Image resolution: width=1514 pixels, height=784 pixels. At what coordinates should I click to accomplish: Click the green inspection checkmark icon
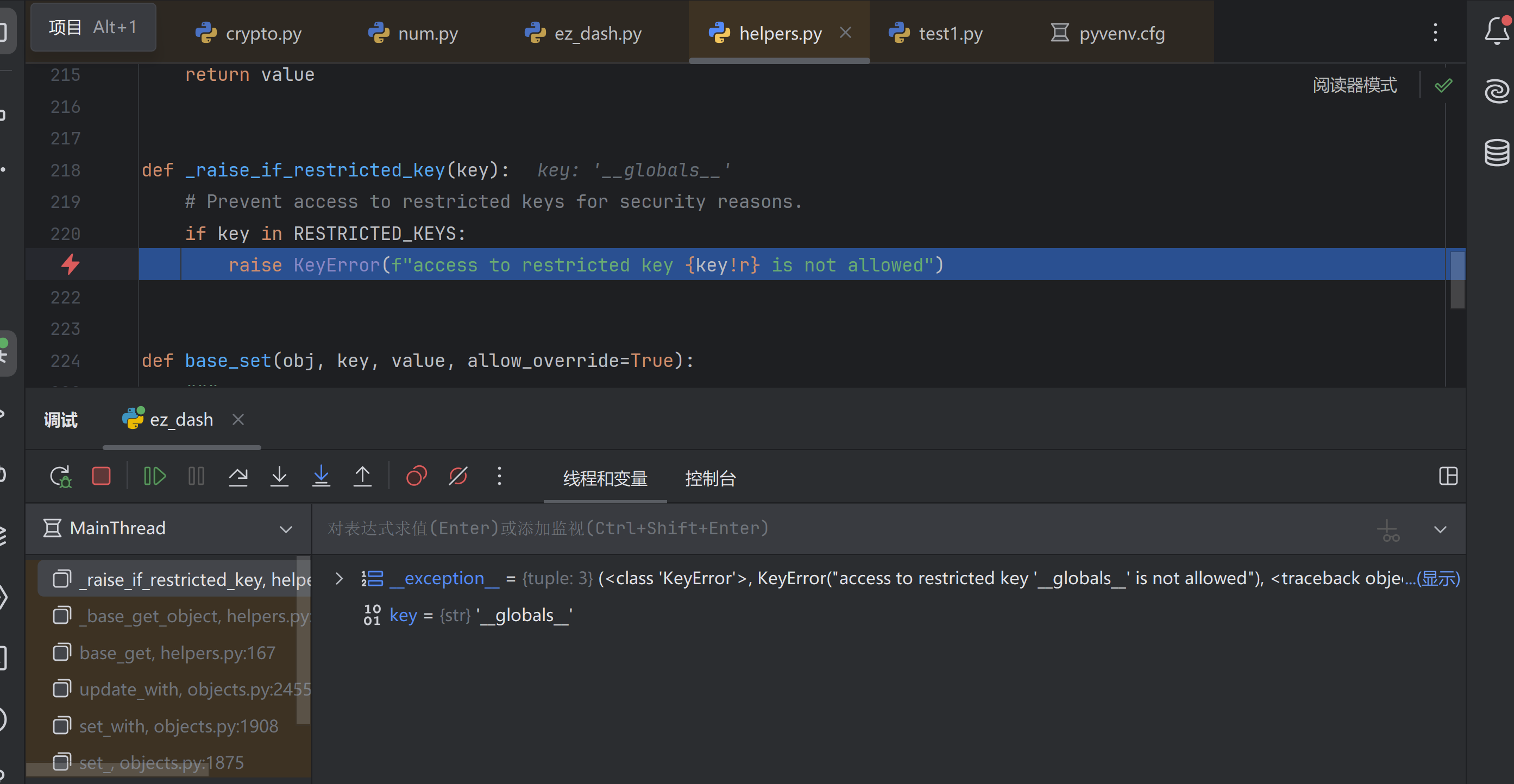tap(1443, 85)
